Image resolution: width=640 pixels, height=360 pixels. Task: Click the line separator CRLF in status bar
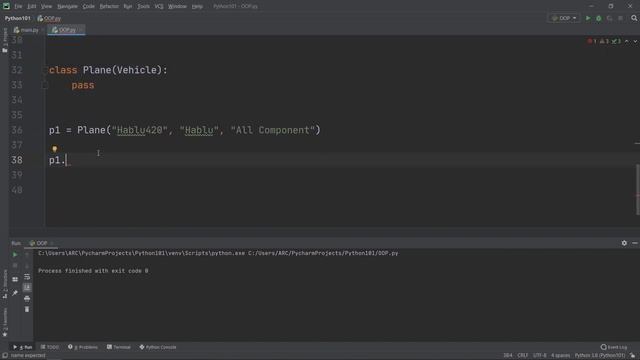(522, 356)
